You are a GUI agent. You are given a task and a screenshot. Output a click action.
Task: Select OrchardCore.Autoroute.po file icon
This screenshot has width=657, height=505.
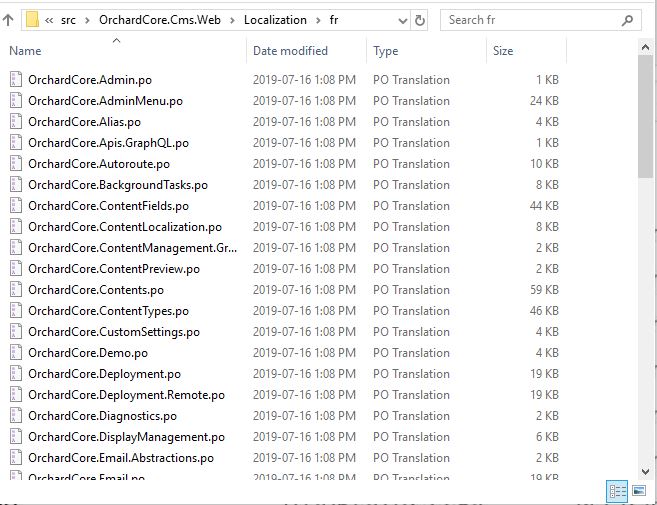16,163
